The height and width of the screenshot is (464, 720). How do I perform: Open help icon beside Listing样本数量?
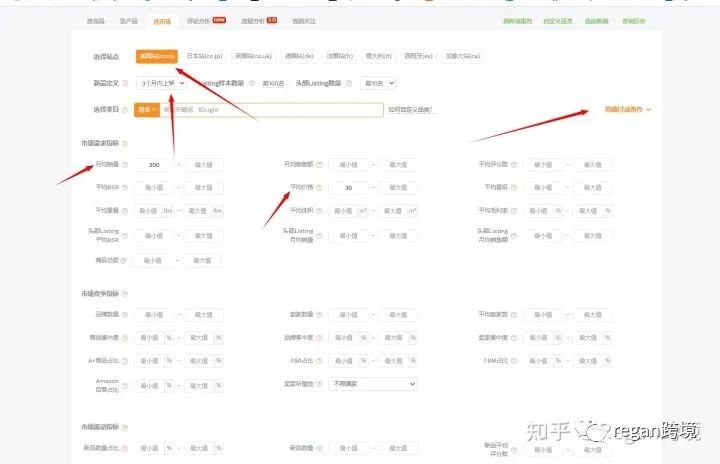click(x=252, y=84)
